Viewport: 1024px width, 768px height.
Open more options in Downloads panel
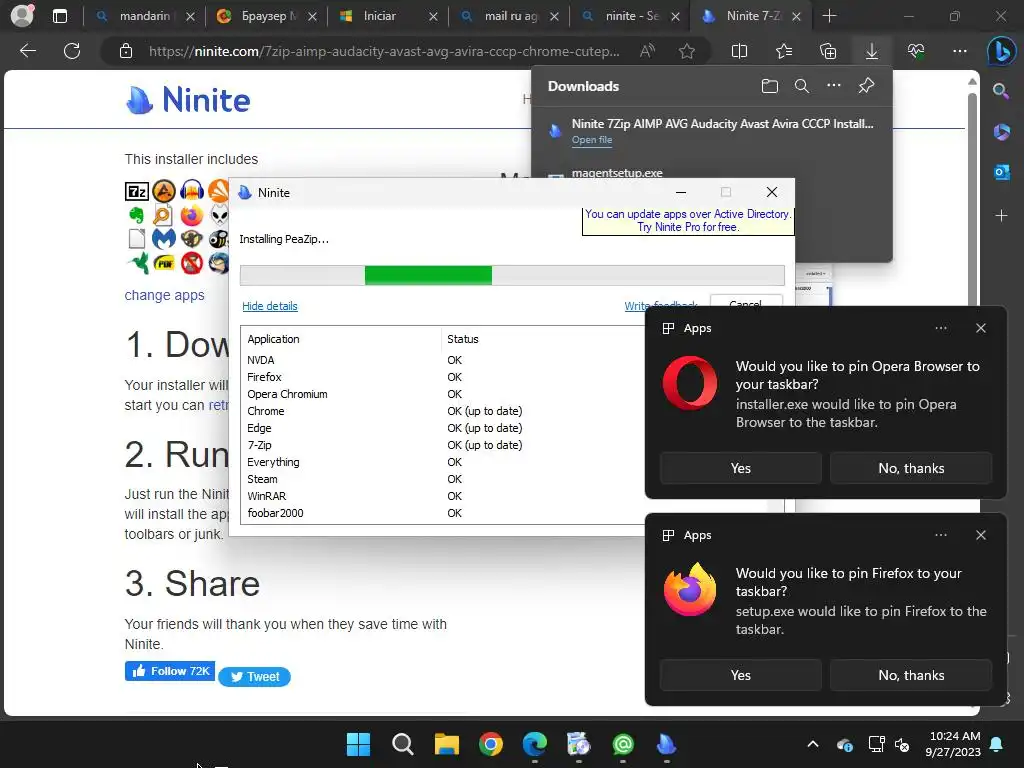tap(834, 86)
